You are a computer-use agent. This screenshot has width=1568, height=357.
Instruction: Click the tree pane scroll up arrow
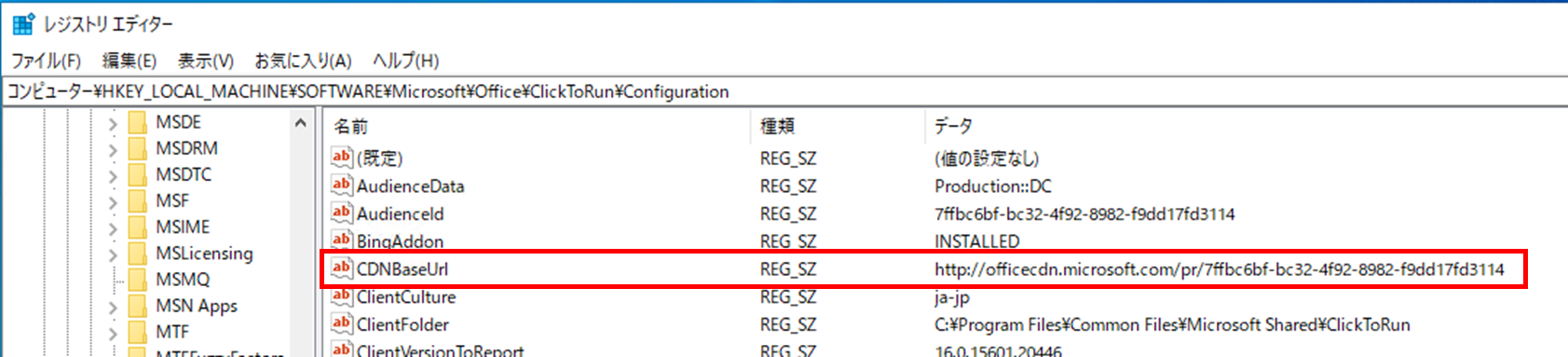[x=300, y=123]
